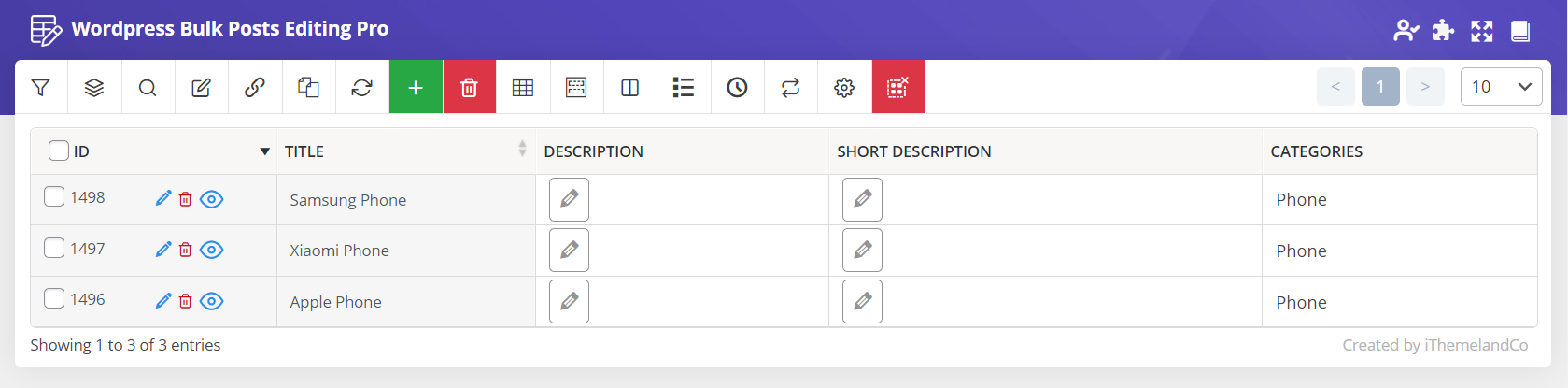Click the next page arrow button

coord(1425,87)
